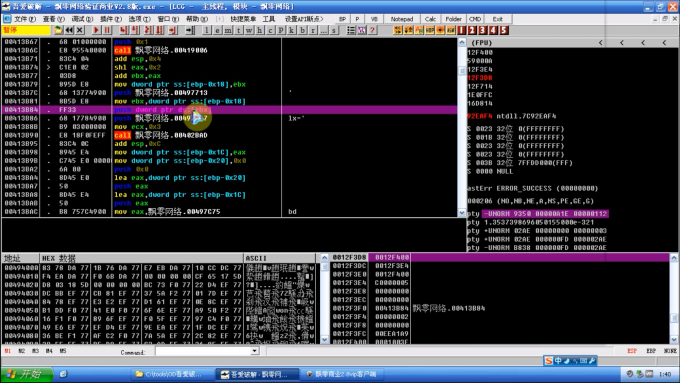
Task: Click the CMD button
Action: pyautogui.click(x=475, y=19)
